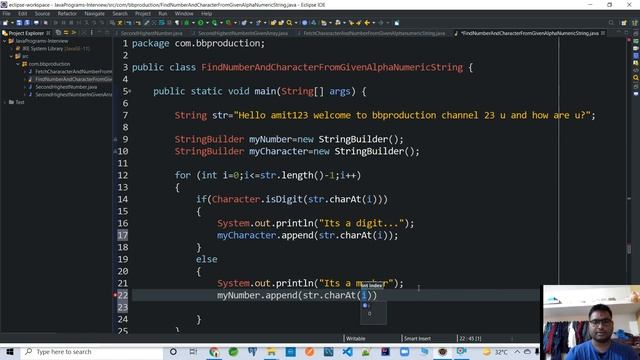The width and height of the screenshot is (640, 360).
Task: Click the Java perspective icon
Action: pos(635,23)
